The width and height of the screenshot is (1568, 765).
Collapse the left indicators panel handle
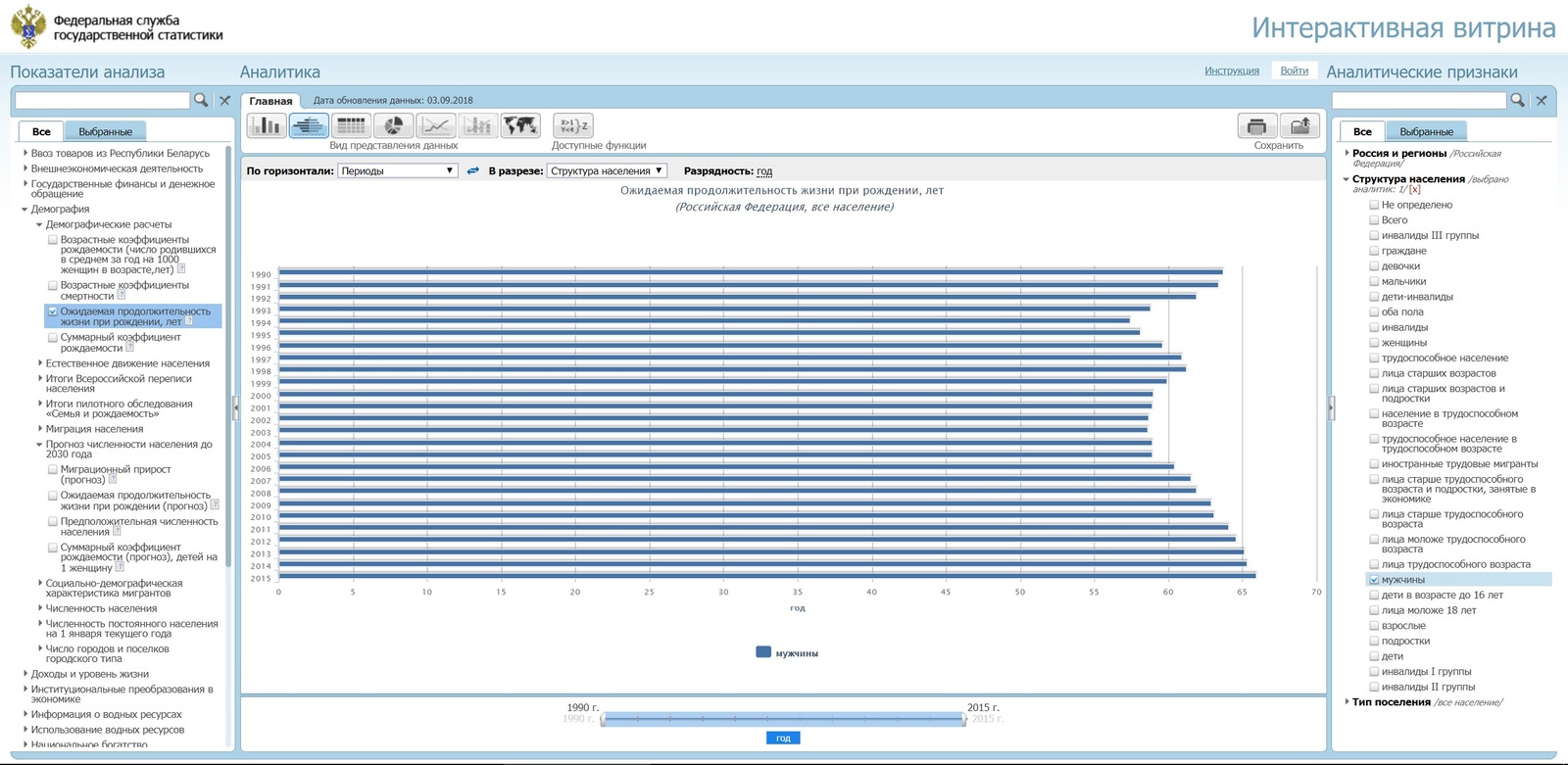(x=235, y=407)
